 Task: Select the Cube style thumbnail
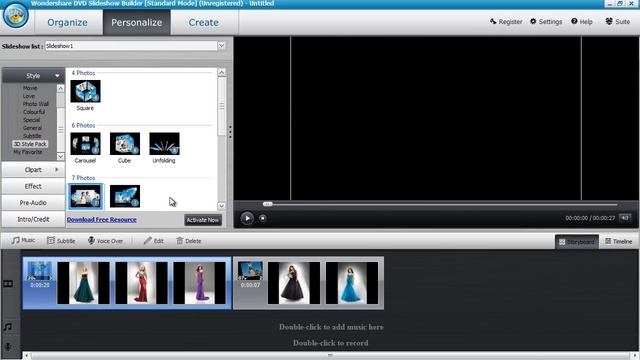(125, 144)
